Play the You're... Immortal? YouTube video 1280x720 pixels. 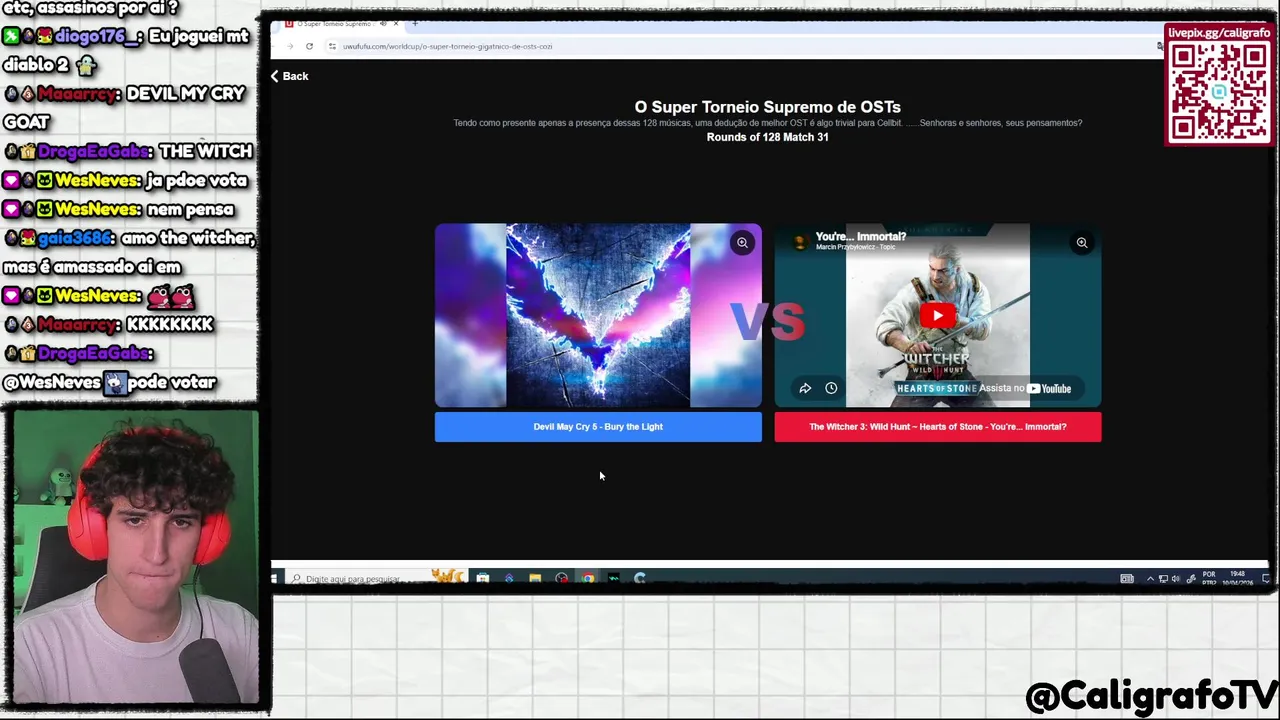pos(937,316)
